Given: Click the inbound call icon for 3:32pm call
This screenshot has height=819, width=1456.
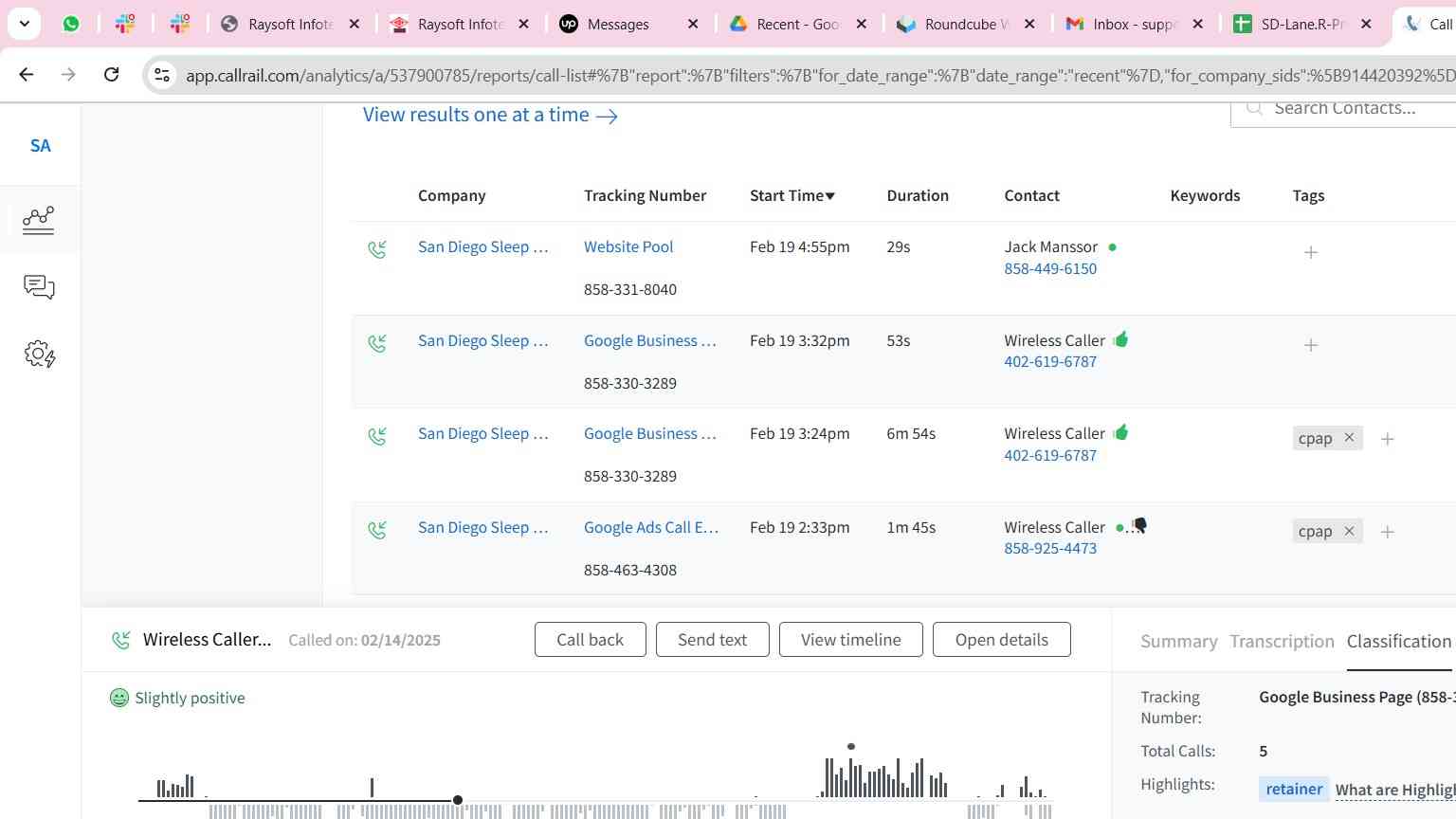Looking at the screenshot, I should (377, 343).
